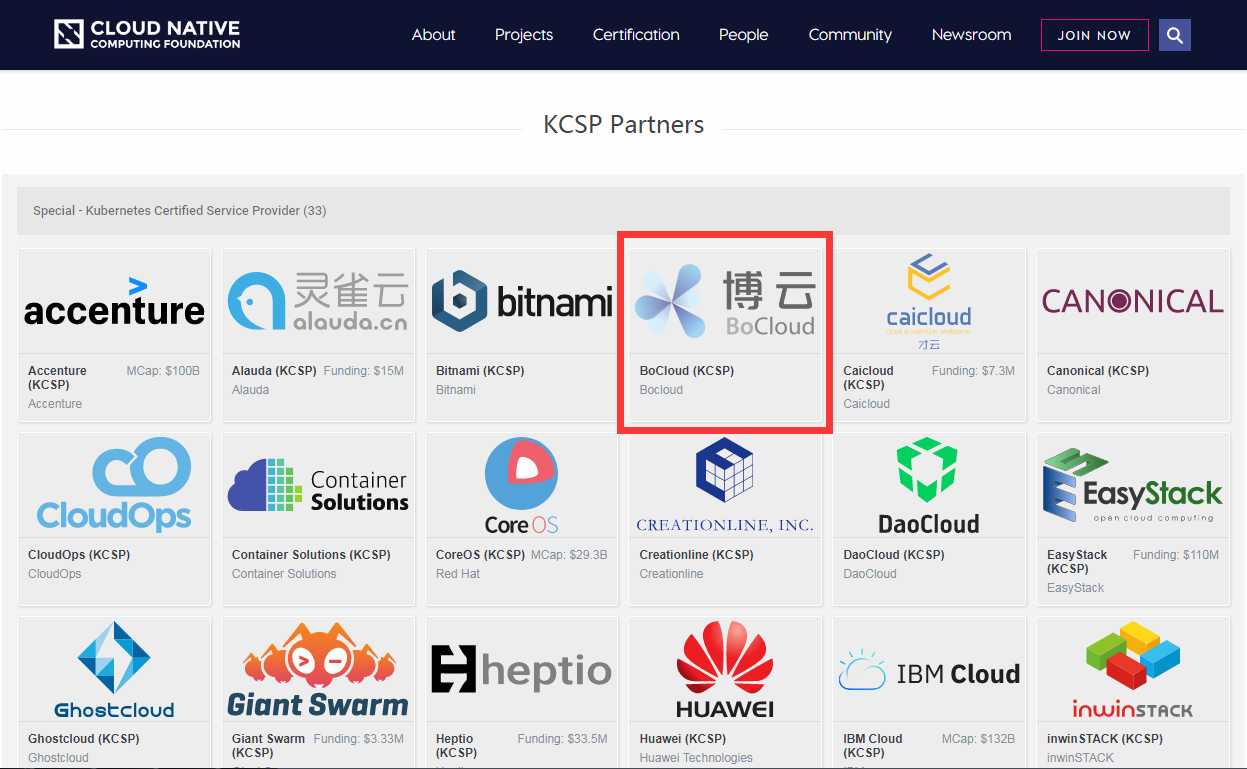Click Caicloud's Funding: $7.3M value
This screenshot has height=769, width=1247.
click(973, 371)
